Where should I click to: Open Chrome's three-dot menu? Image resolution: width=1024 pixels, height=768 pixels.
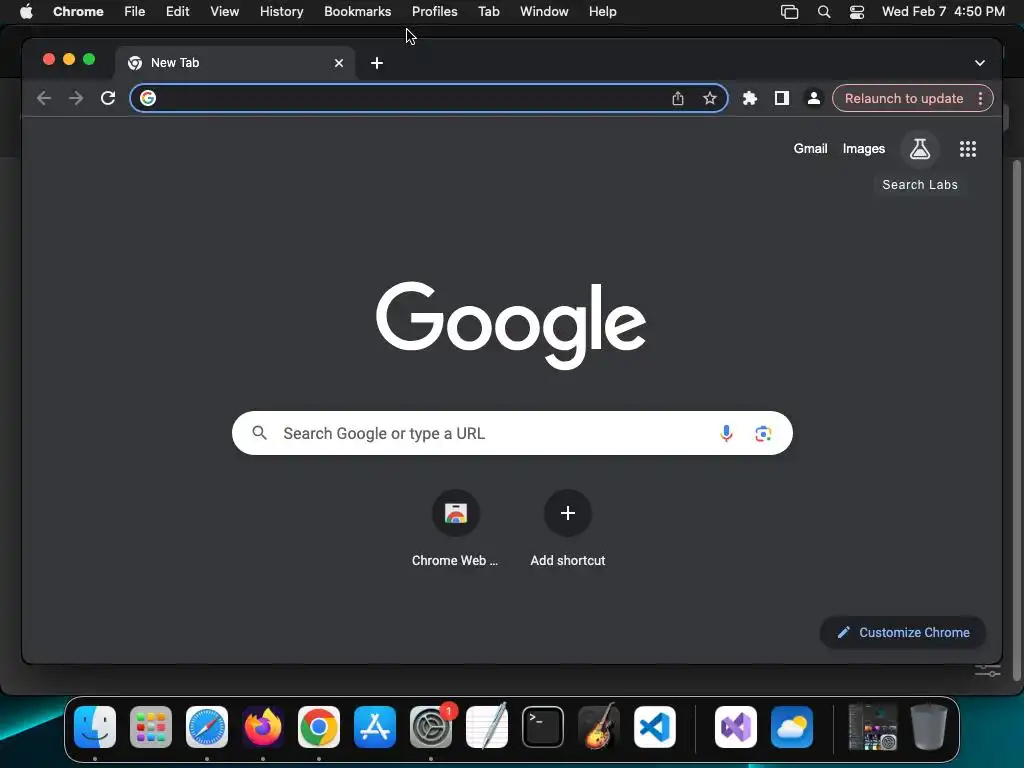coord(980,98)
